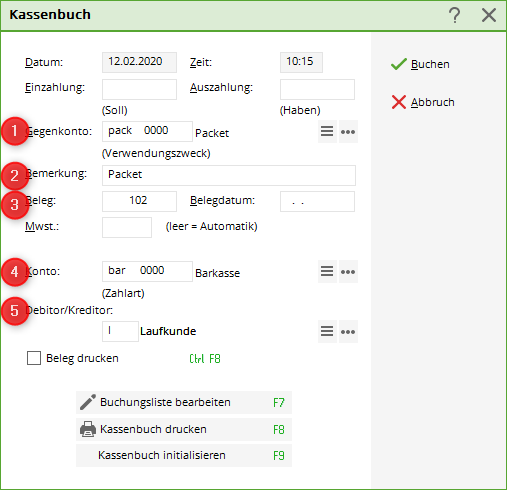Select the Beleg number field showing 102
Screen dimensions: 507x490
point(139,201)
